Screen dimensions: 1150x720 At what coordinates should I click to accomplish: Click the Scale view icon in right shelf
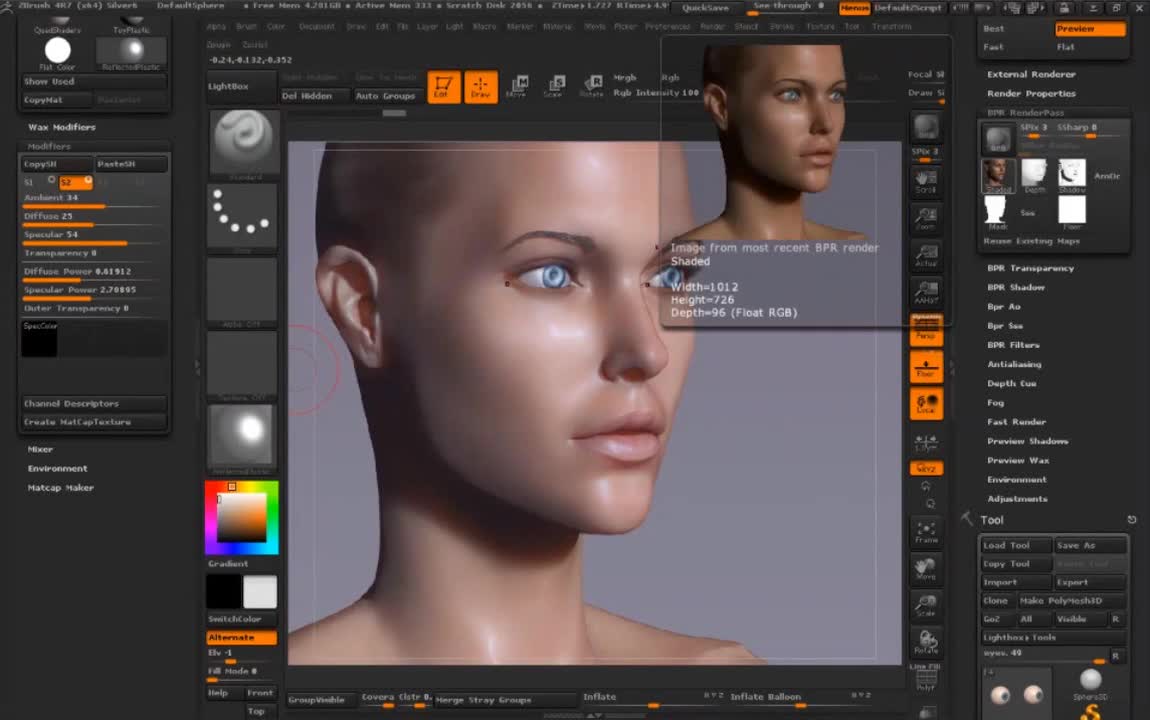pos(926,606)
